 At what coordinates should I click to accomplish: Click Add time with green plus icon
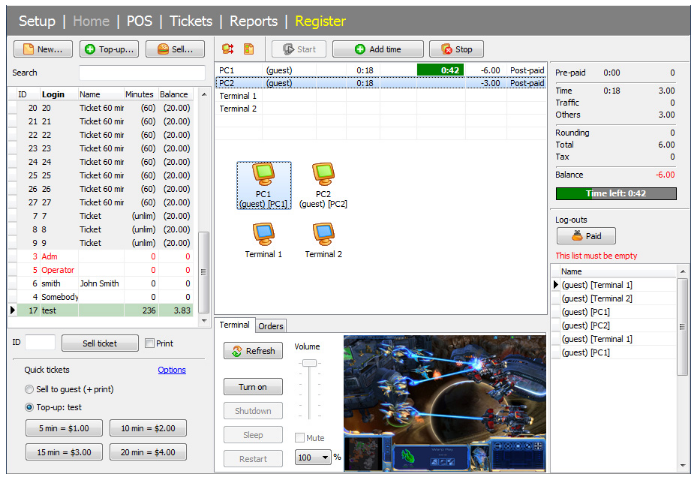pos(377,49)
